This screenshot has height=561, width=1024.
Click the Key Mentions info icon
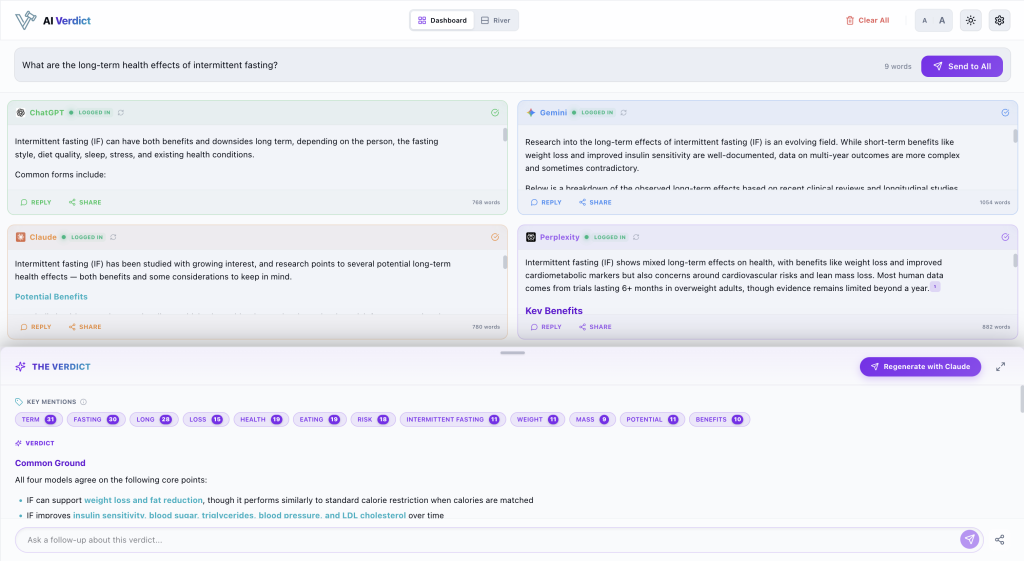tap(84, 402)
